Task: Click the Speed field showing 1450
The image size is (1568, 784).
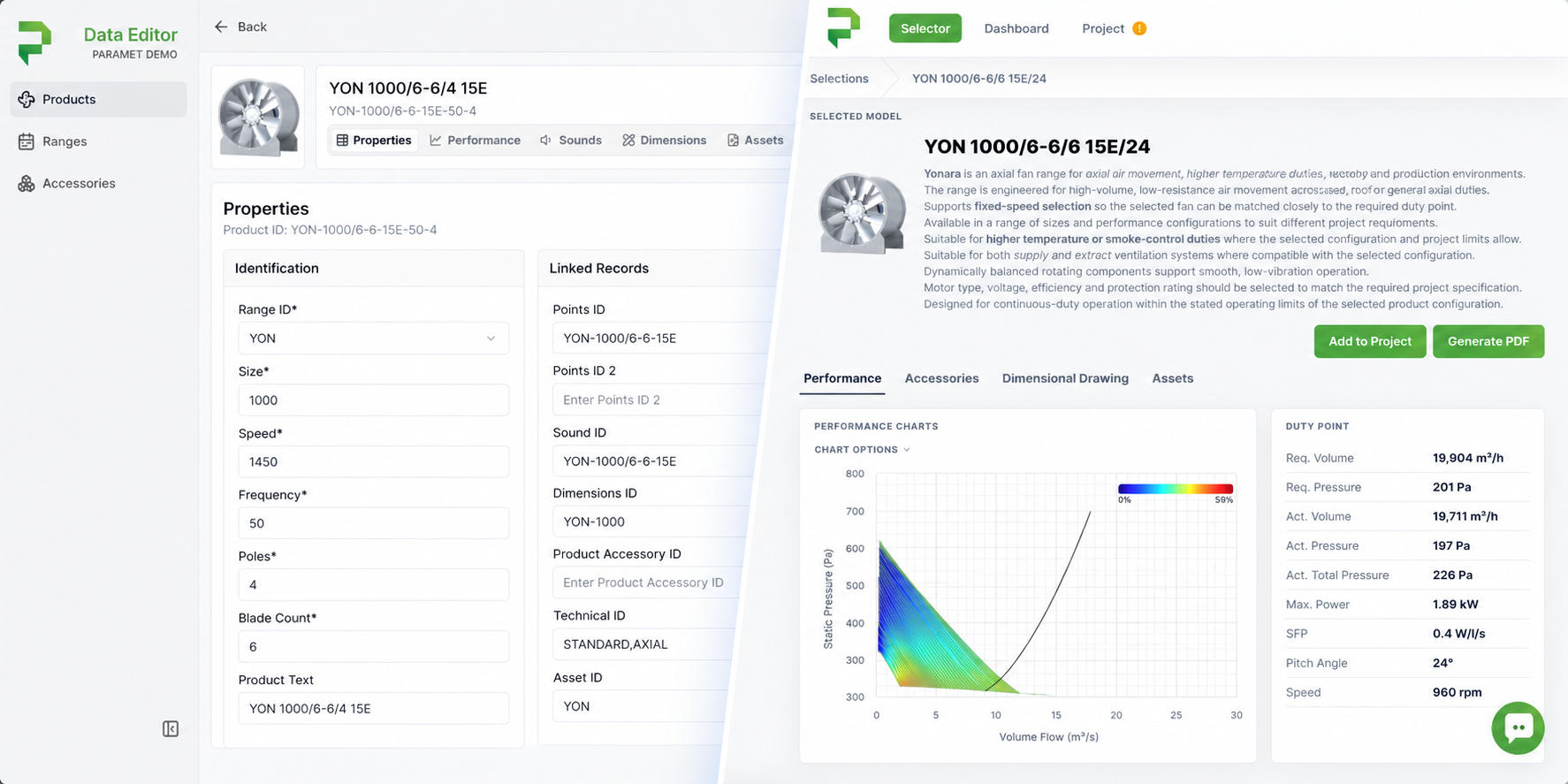Action: (373, 461)
